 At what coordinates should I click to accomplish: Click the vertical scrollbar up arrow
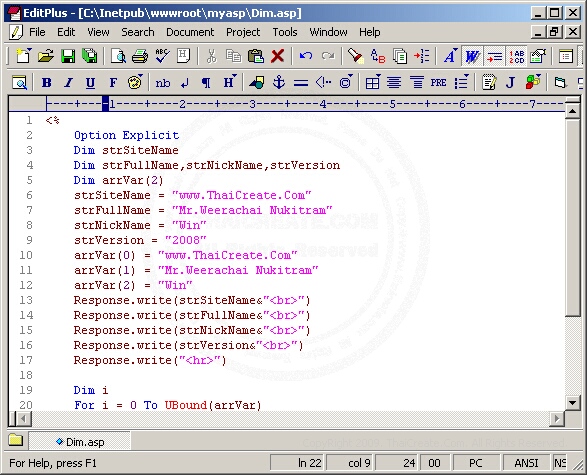[x=573, y=111]
